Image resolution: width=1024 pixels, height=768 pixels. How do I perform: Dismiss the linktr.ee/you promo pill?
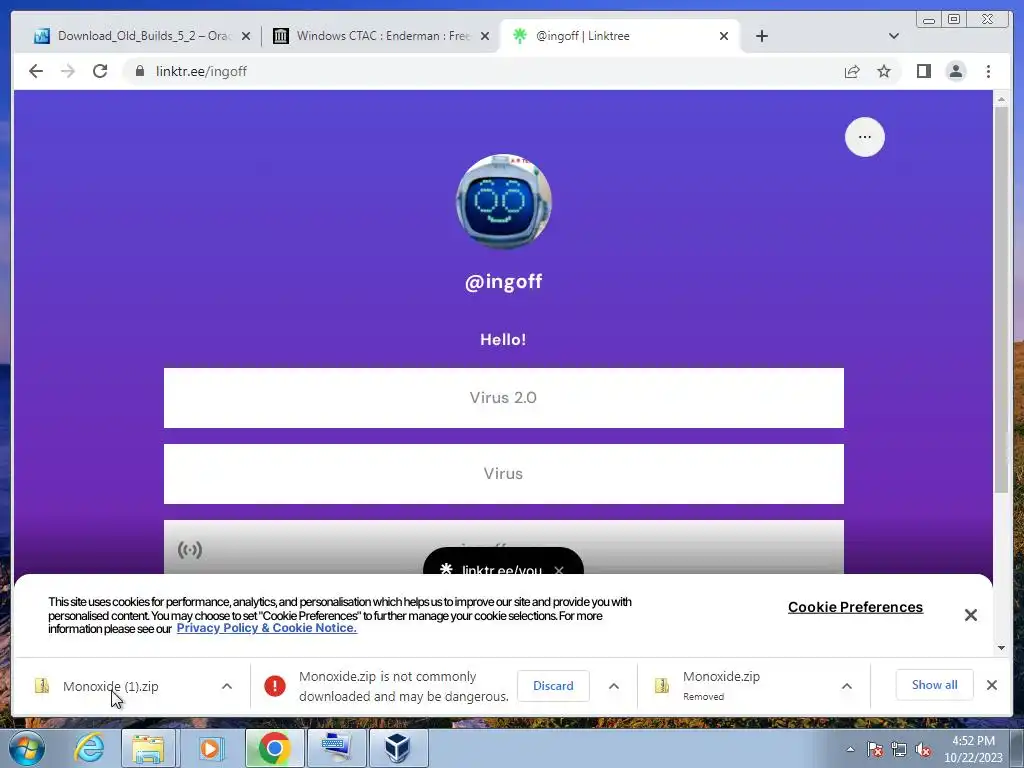click(559, 569)
